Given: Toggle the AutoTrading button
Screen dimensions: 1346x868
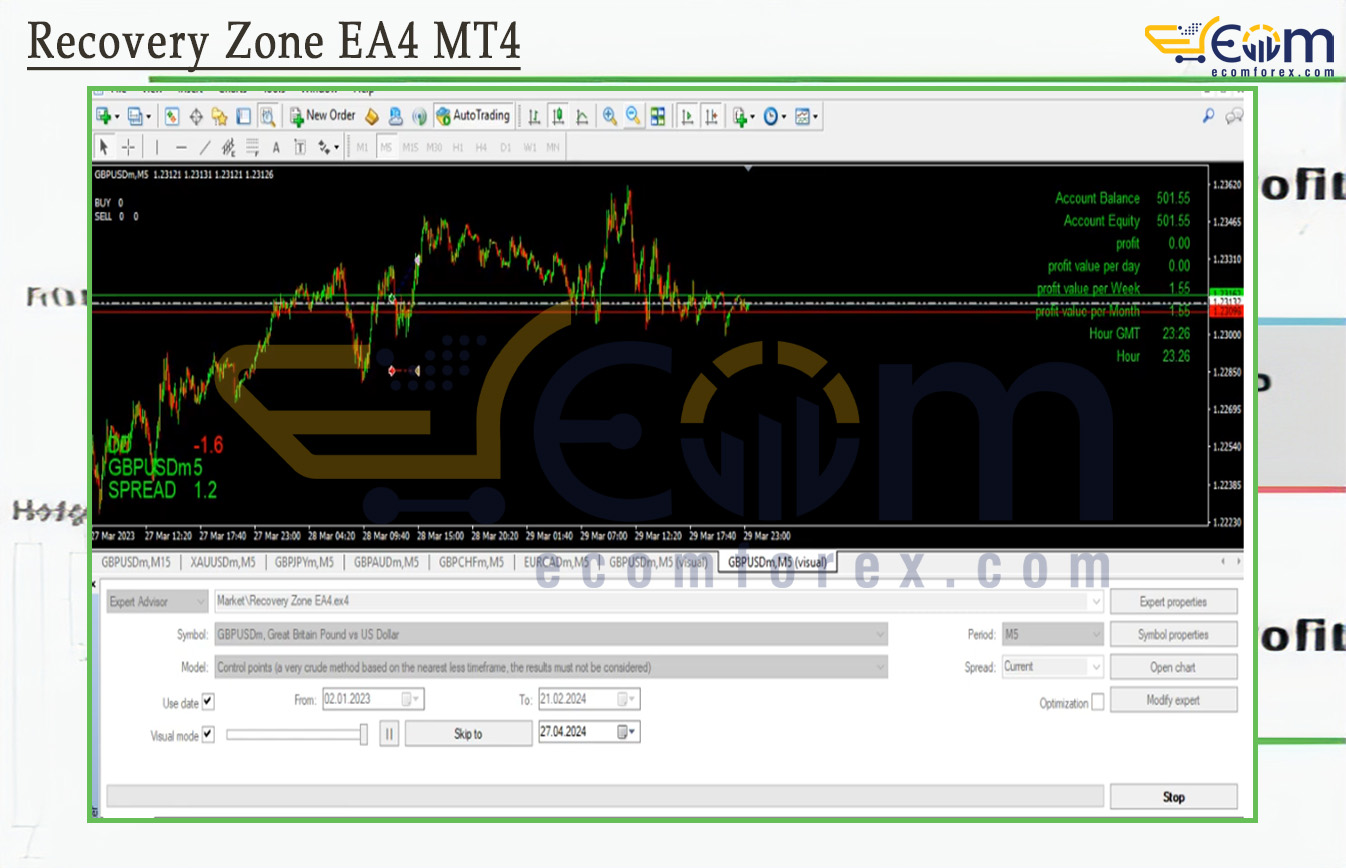Looking at the screenshot, I should [x=474, y=116].
